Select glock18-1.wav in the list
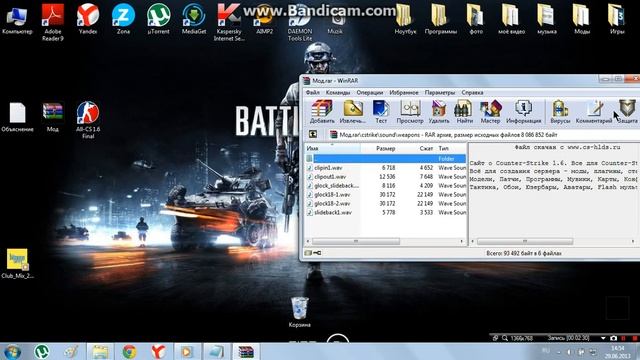The height and width of the screenshot is (360, 640). click(386, 195)
